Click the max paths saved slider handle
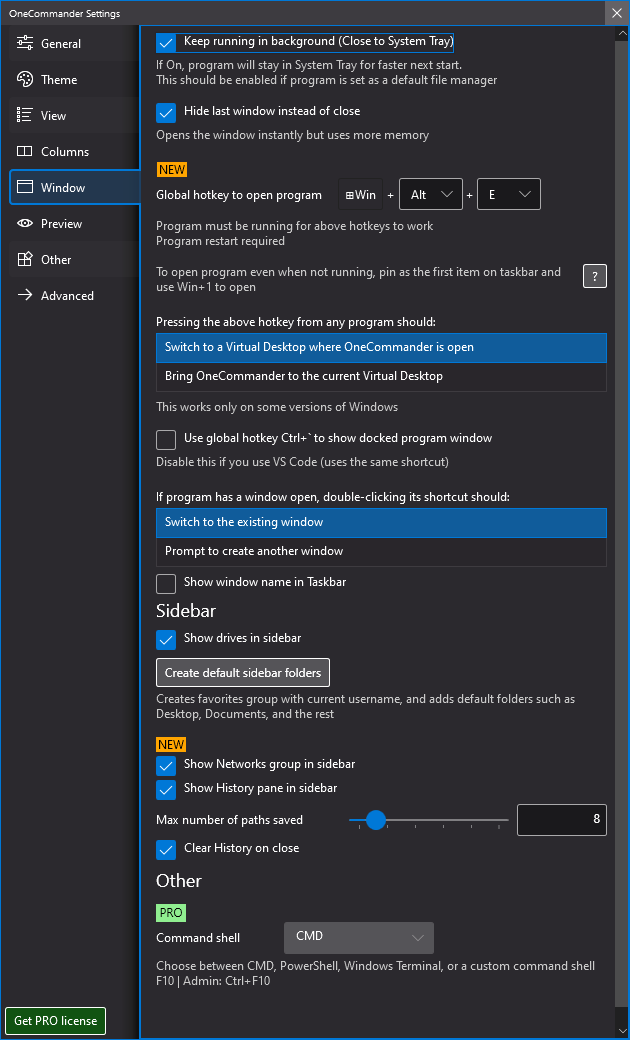 pos(376,821)
